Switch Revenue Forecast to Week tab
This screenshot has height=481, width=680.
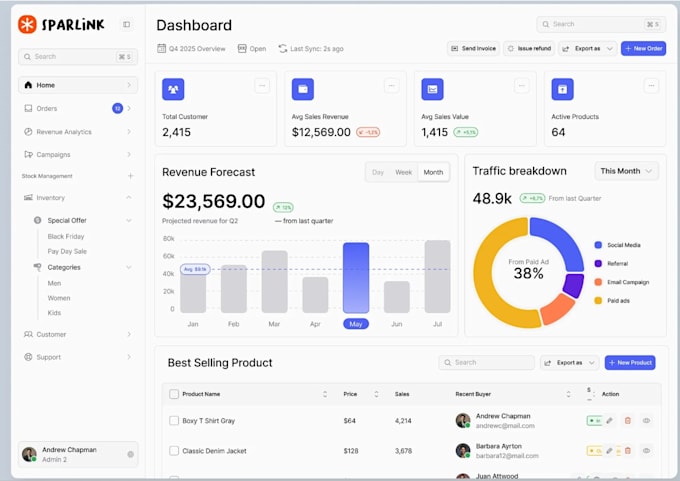coord(403,172)
